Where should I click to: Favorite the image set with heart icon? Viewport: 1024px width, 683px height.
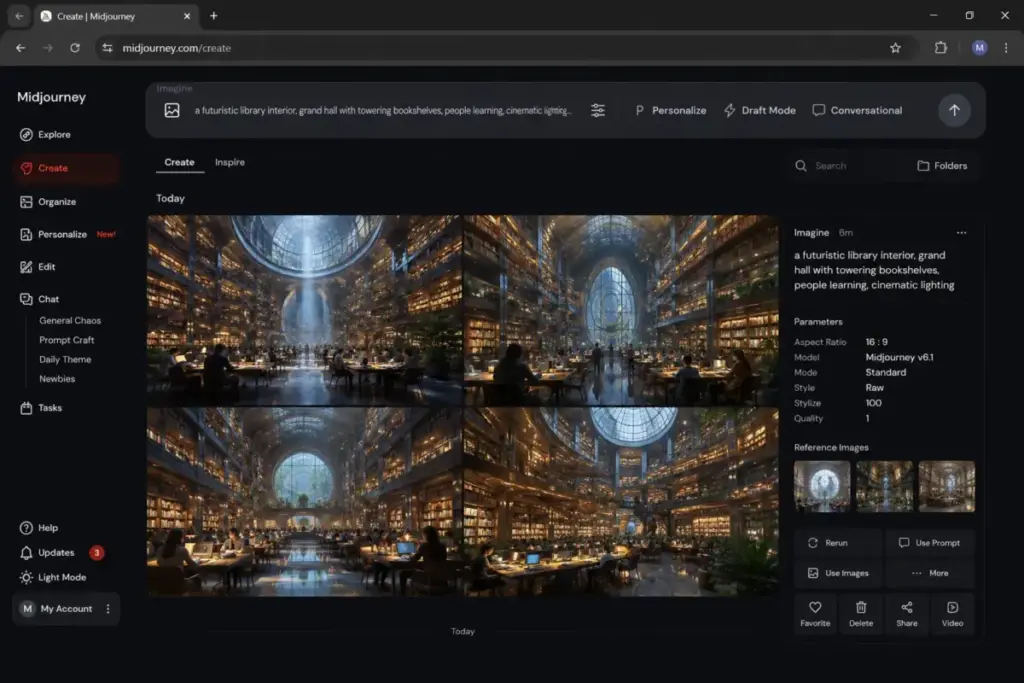[x=815, y=614]
